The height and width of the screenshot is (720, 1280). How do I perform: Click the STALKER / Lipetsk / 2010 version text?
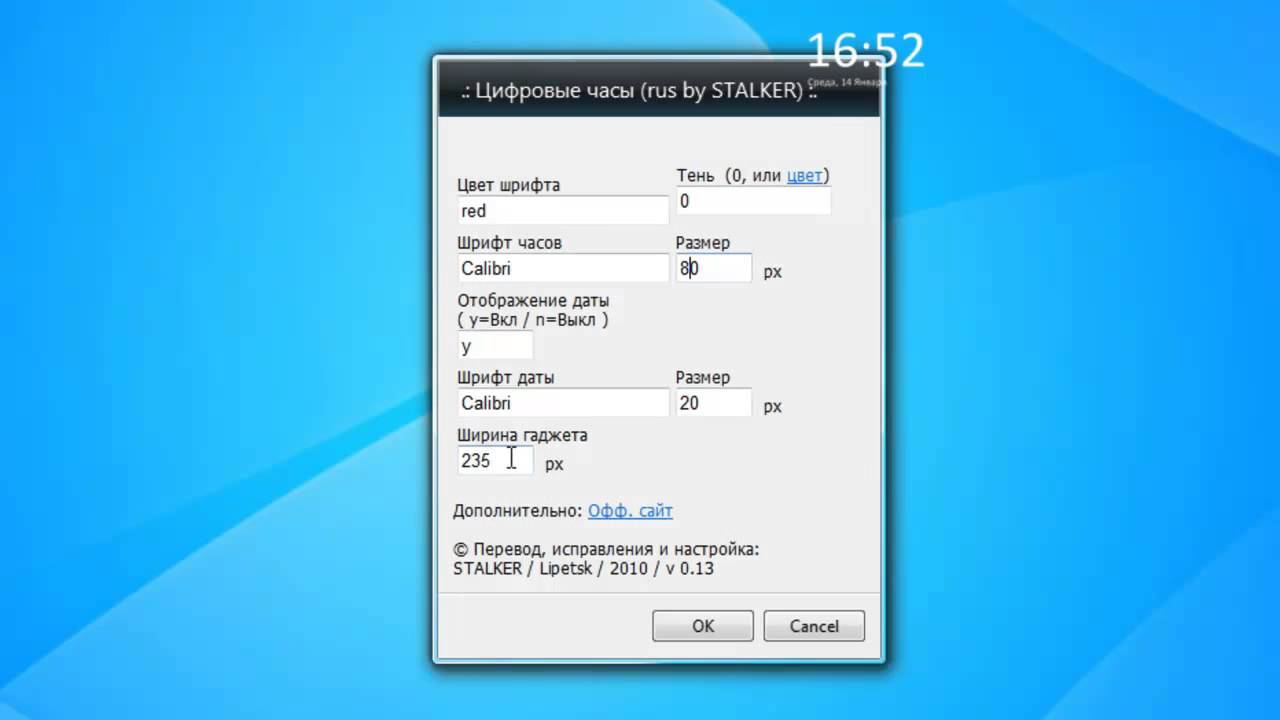(583, 569)
